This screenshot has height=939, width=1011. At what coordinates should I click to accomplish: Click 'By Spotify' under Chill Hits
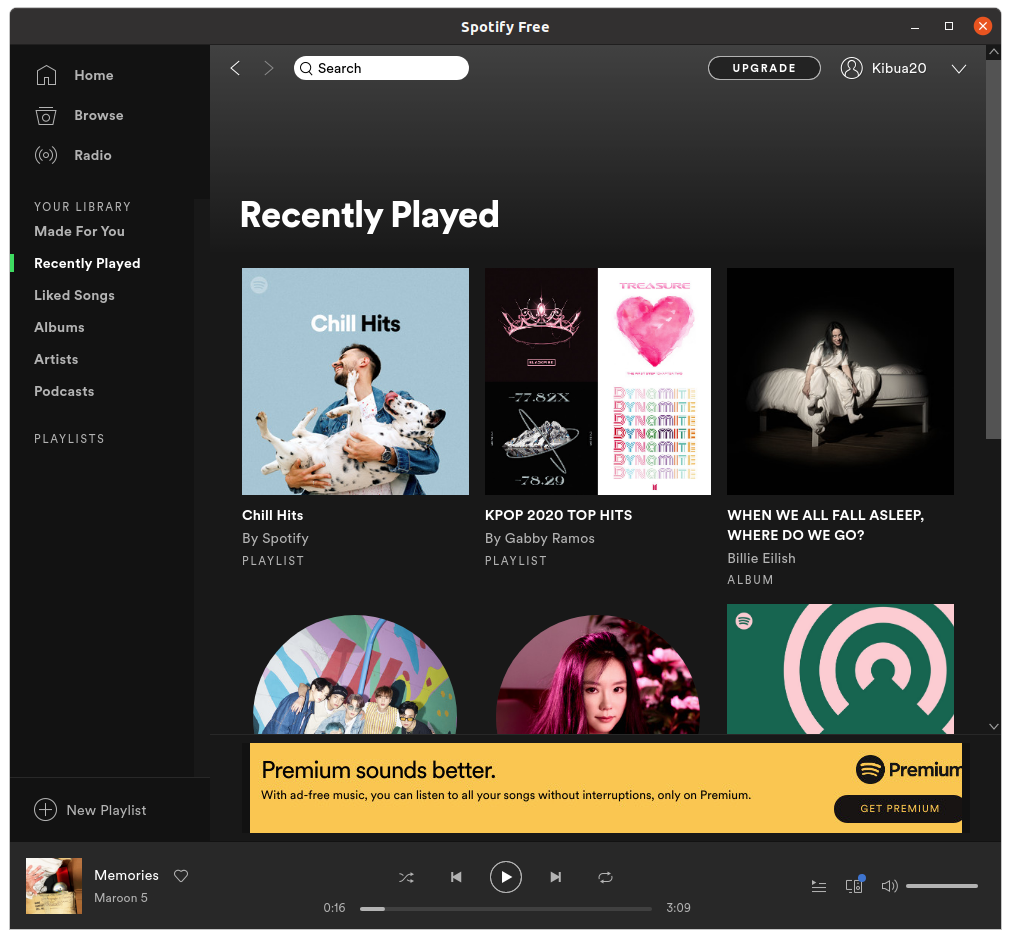pos(275,539)
